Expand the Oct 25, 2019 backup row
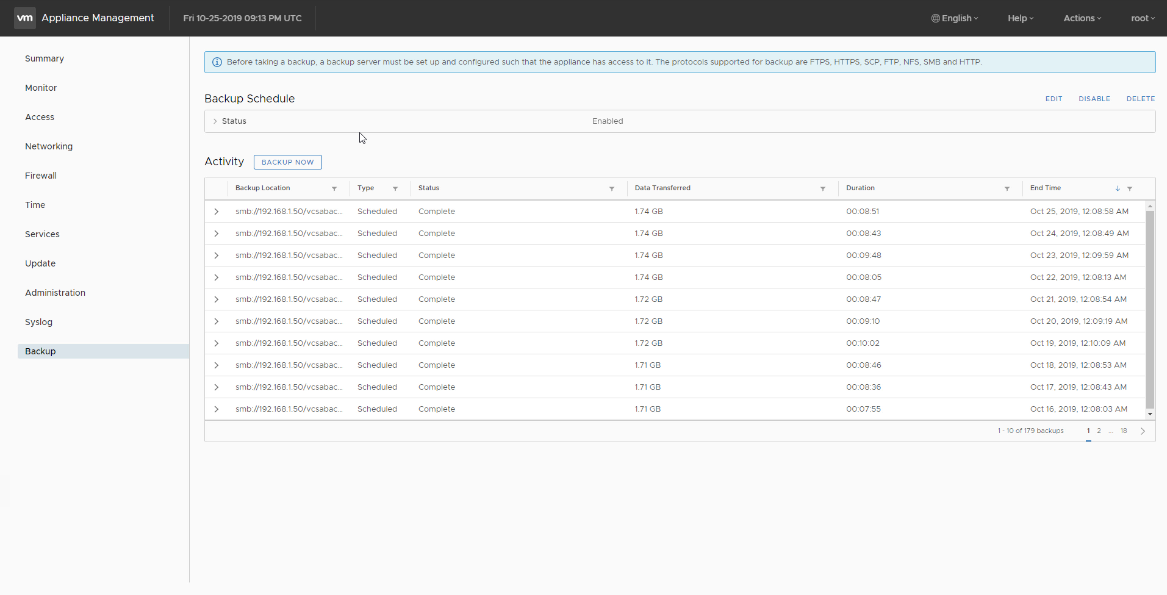This screenshot has height=595, width=1167. 217,211
